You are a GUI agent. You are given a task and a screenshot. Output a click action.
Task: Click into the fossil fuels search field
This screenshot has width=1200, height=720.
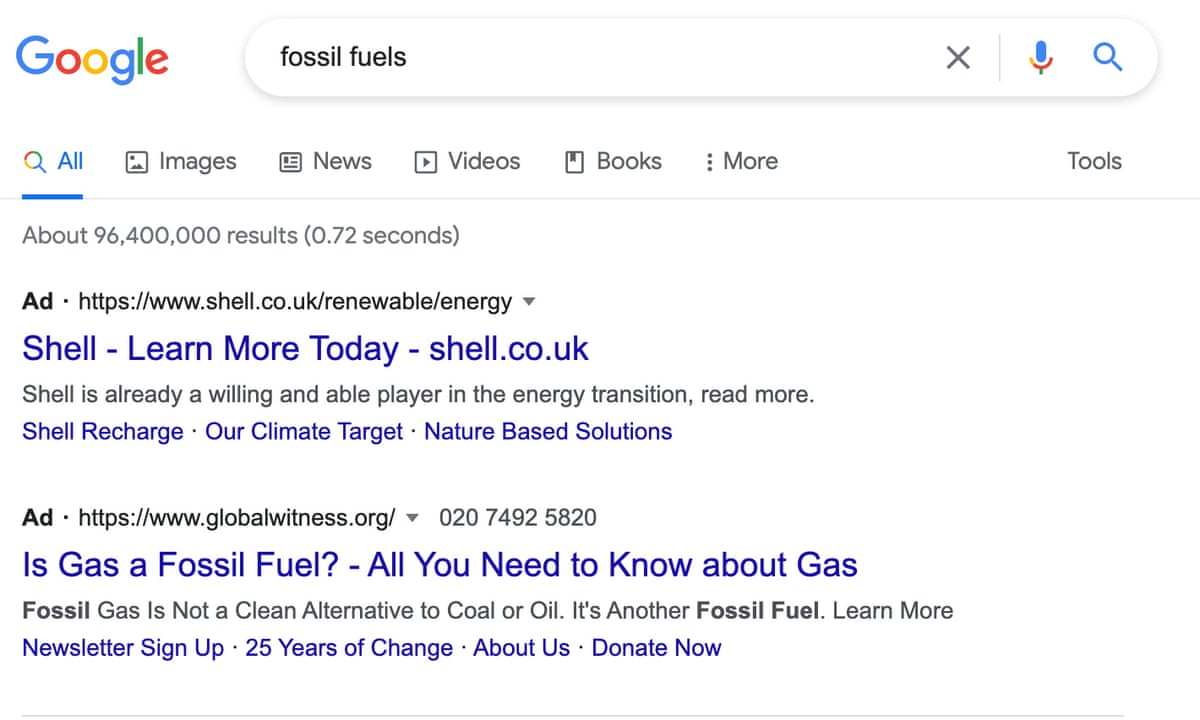pos(600,57)
